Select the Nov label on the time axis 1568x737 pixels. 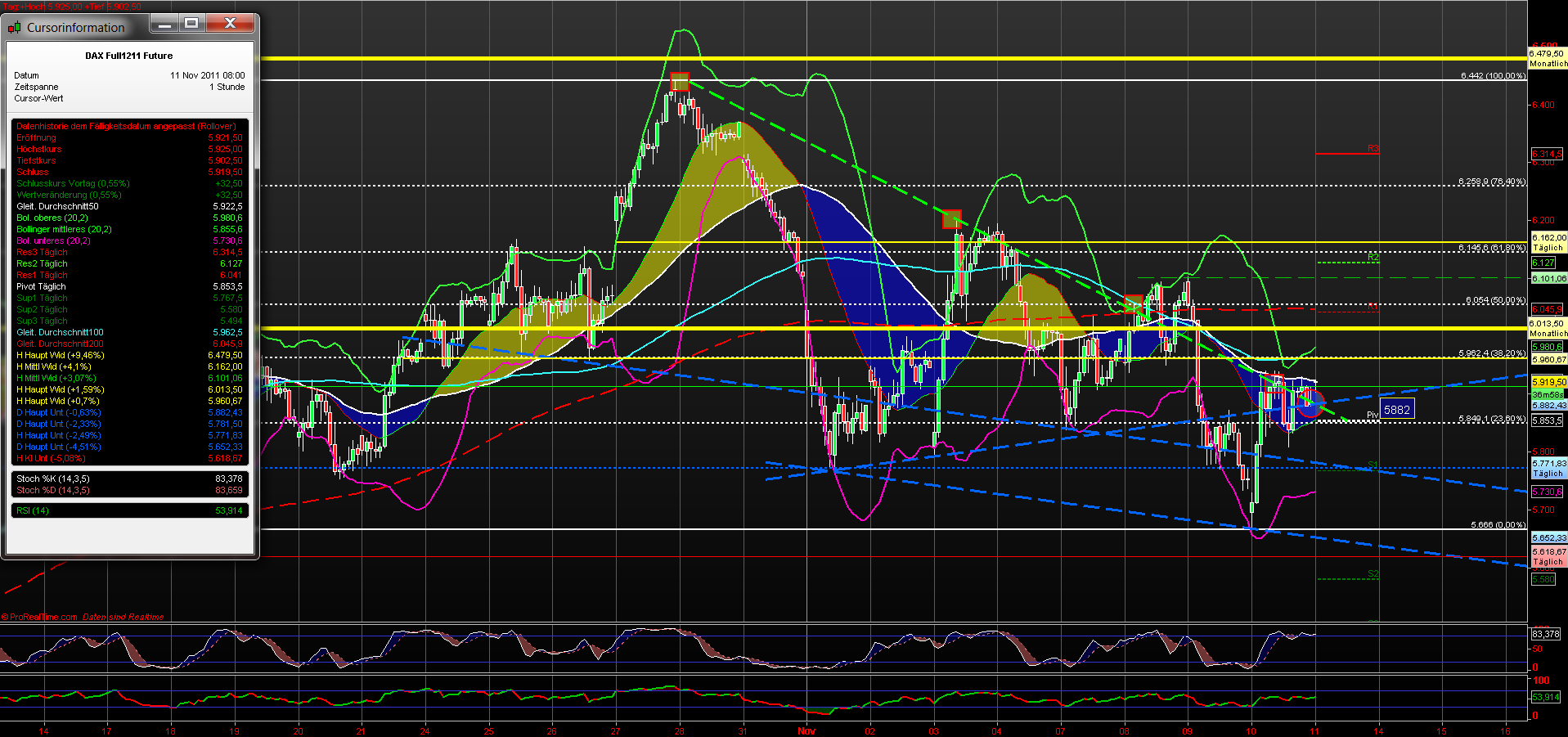[x=806, y=731]
